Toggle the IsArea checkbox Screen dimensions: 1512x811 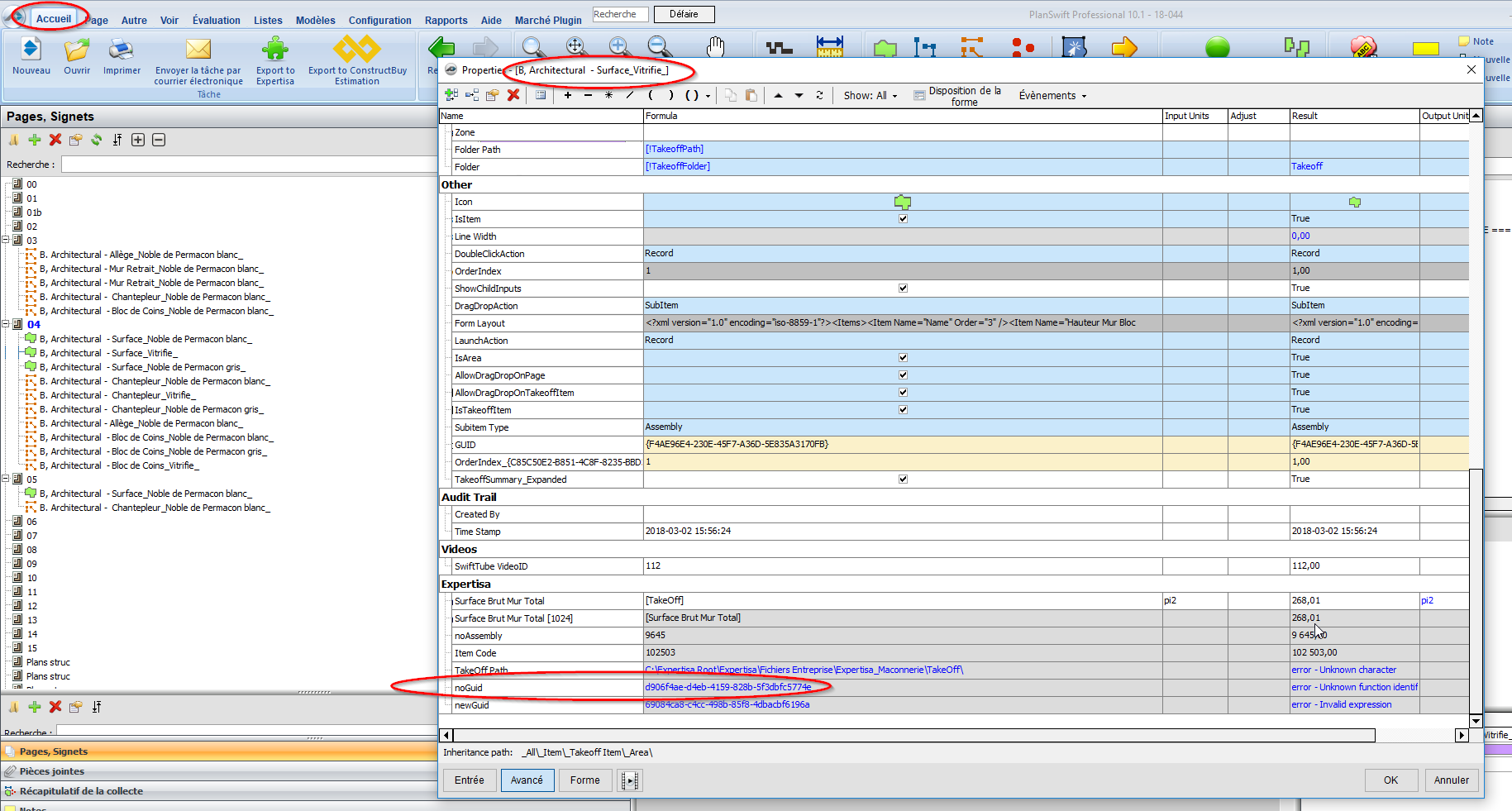(x=903, y=358)
